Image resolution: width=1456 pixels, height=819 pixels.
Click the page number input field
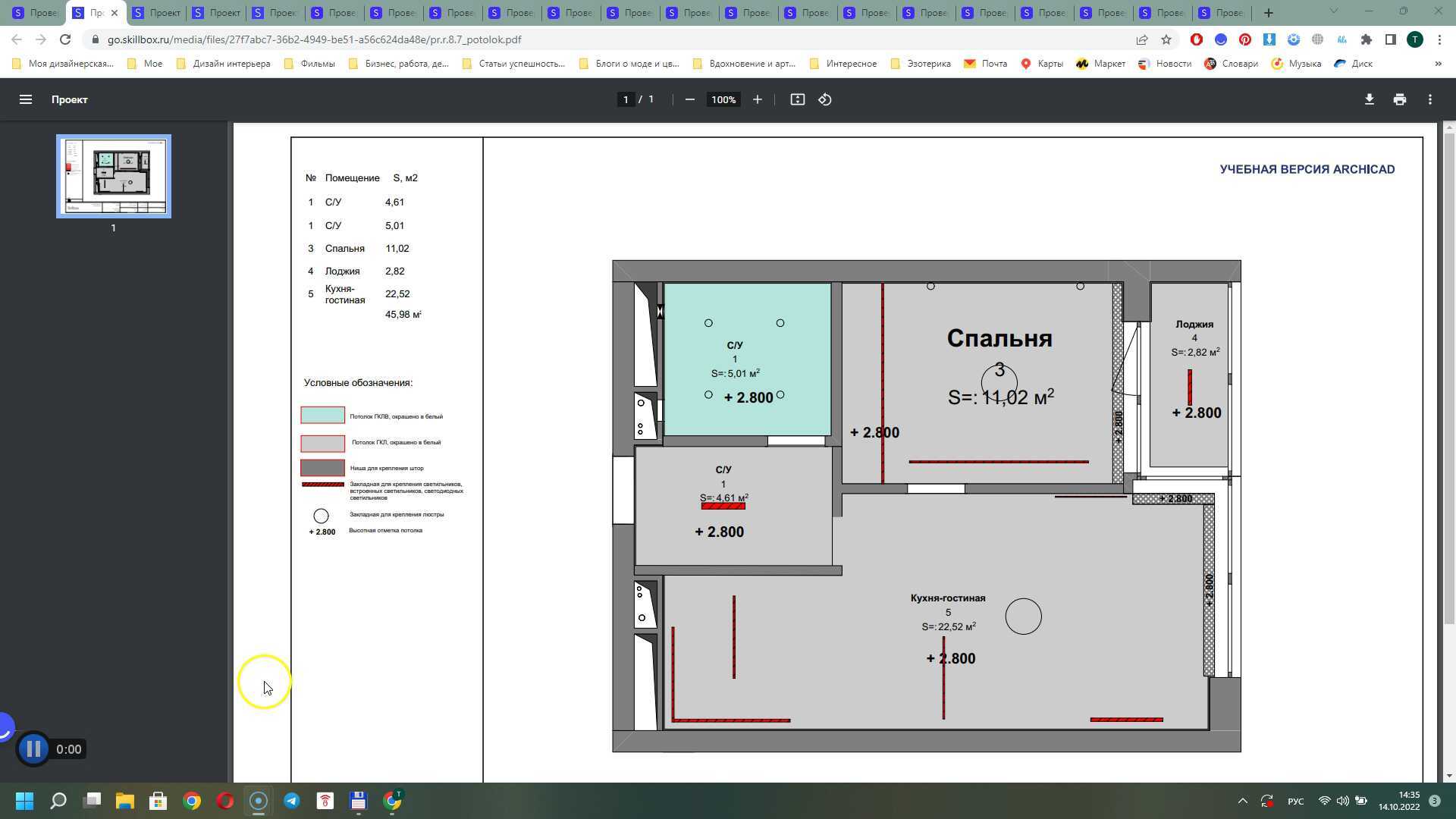point(626,99)
